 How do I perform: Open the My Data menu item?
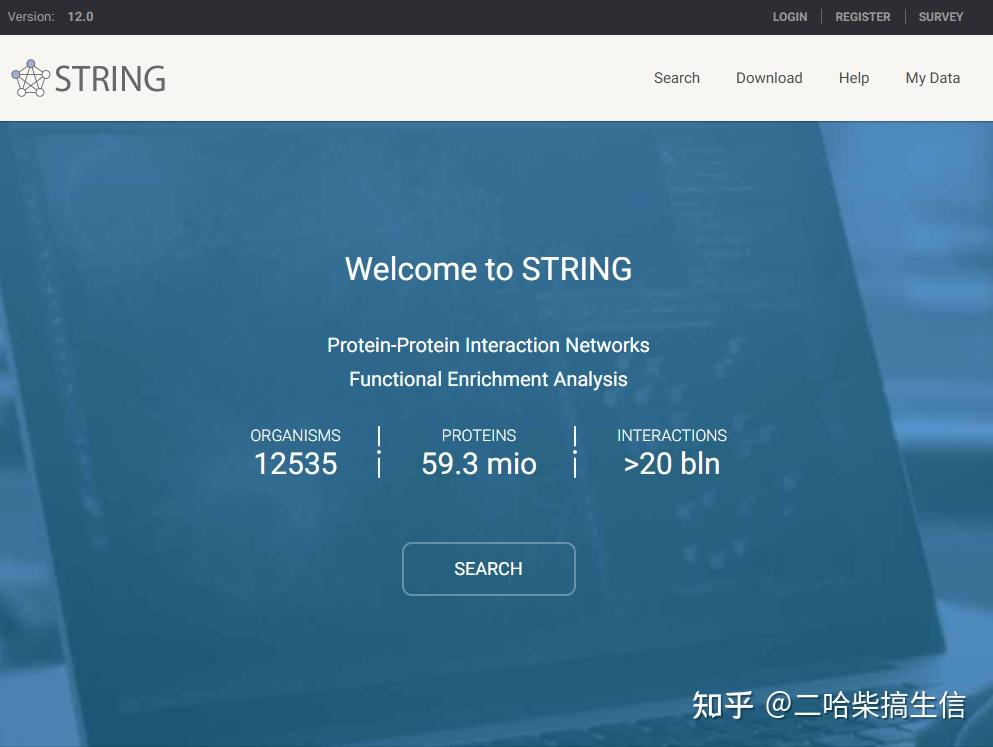tap(932, 78)
